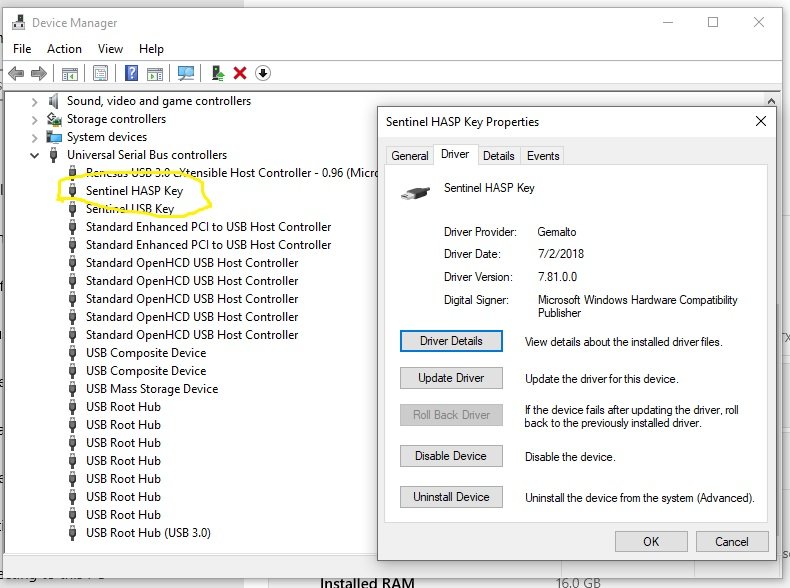Switch to the Events tab
The height and width of the screenshot is (588, 790).
point(543,155)
